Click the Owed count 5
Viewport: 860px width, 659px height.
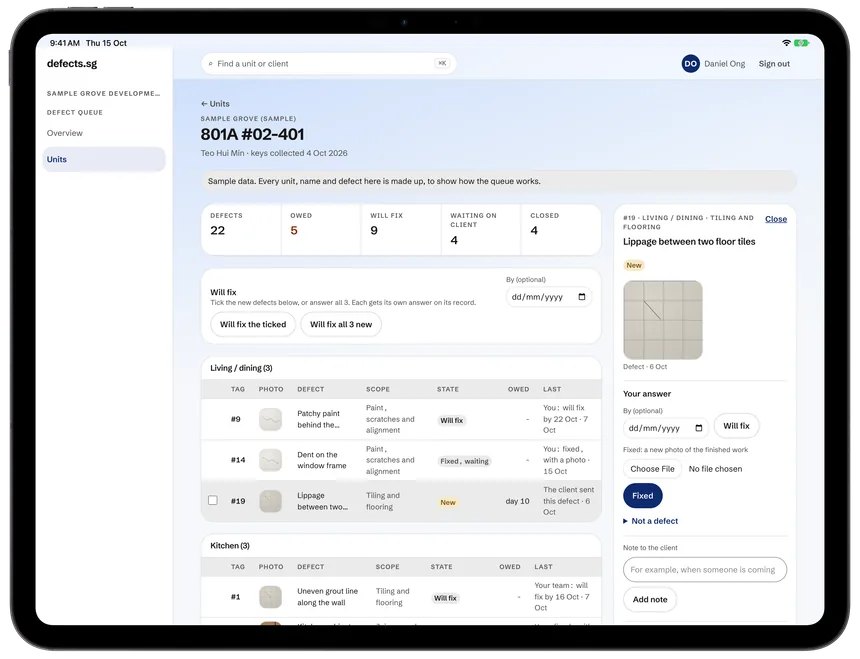coord(294,231)
